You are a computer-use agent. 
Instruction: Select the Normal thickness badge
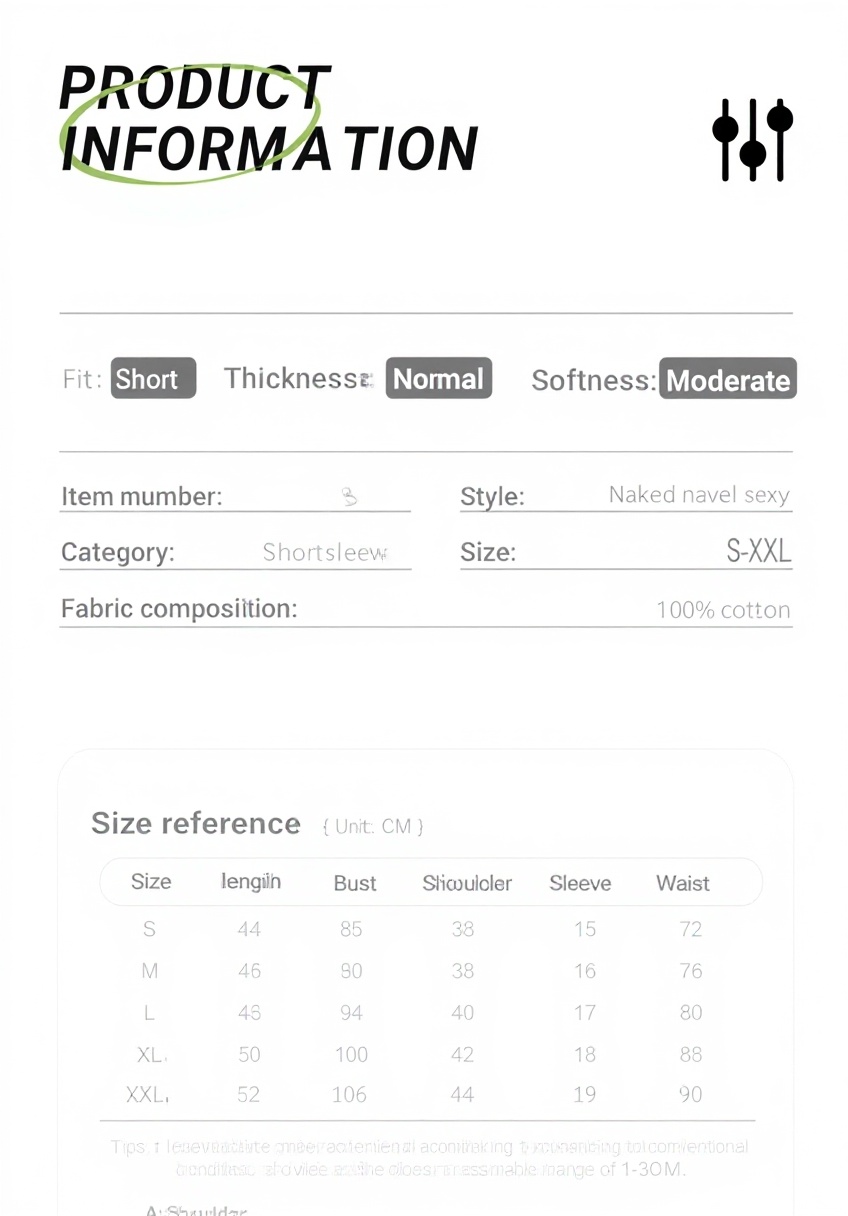[438, 379]
